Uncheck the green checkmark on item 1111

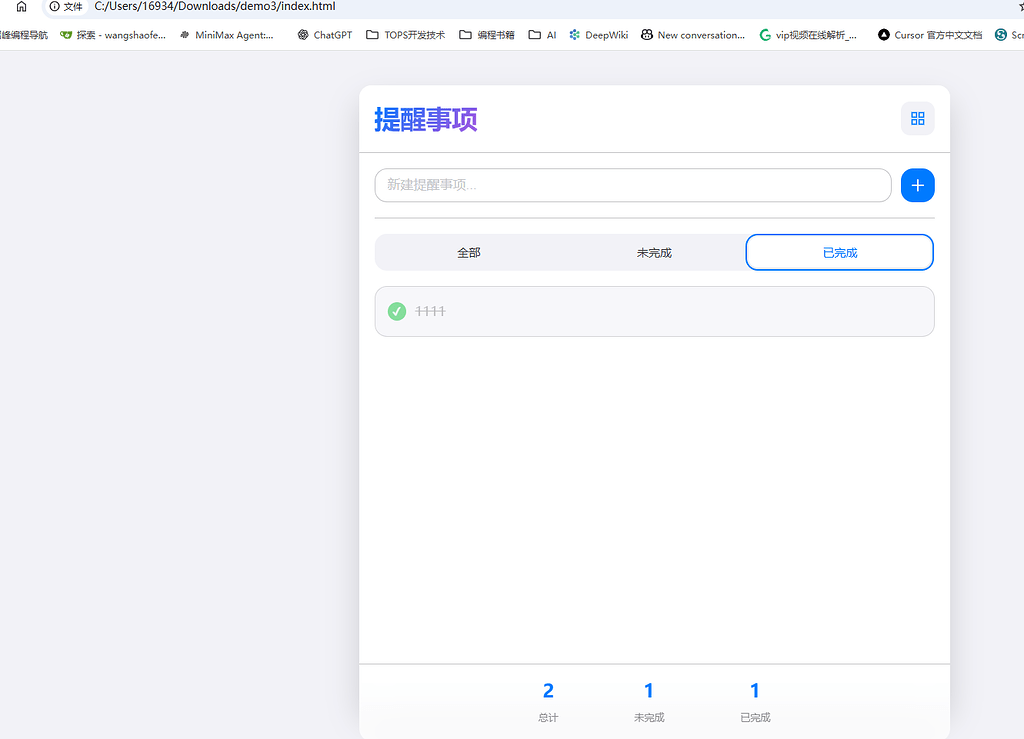coord(397,311)
